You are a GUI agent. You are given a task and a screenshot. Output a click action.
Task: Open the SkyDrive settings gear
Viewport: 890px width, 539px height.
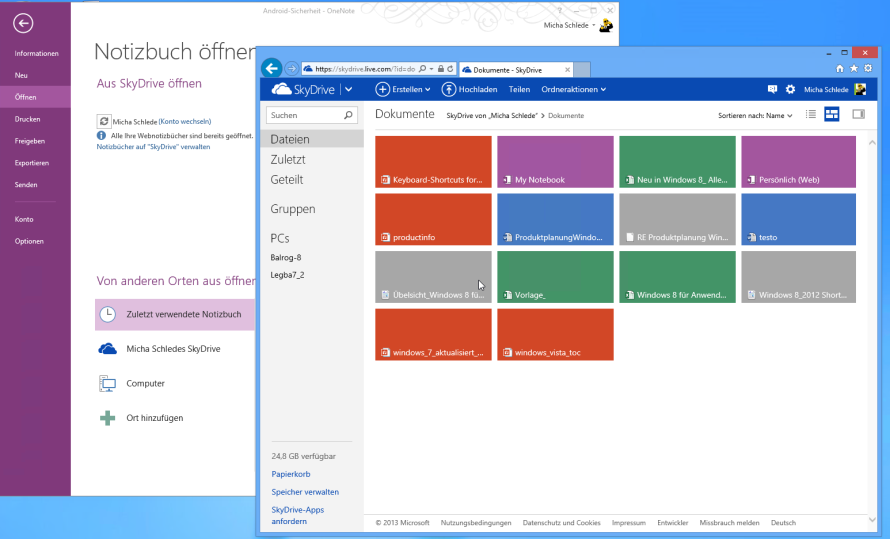(x=790, y=89)
